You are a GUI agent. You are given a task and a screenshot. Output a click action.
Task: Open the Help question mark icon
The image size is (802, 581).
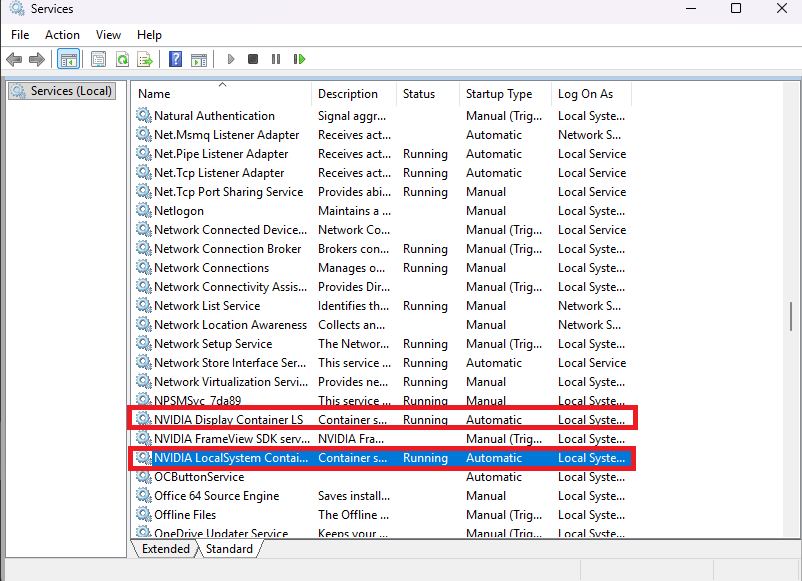click(175, 59)
